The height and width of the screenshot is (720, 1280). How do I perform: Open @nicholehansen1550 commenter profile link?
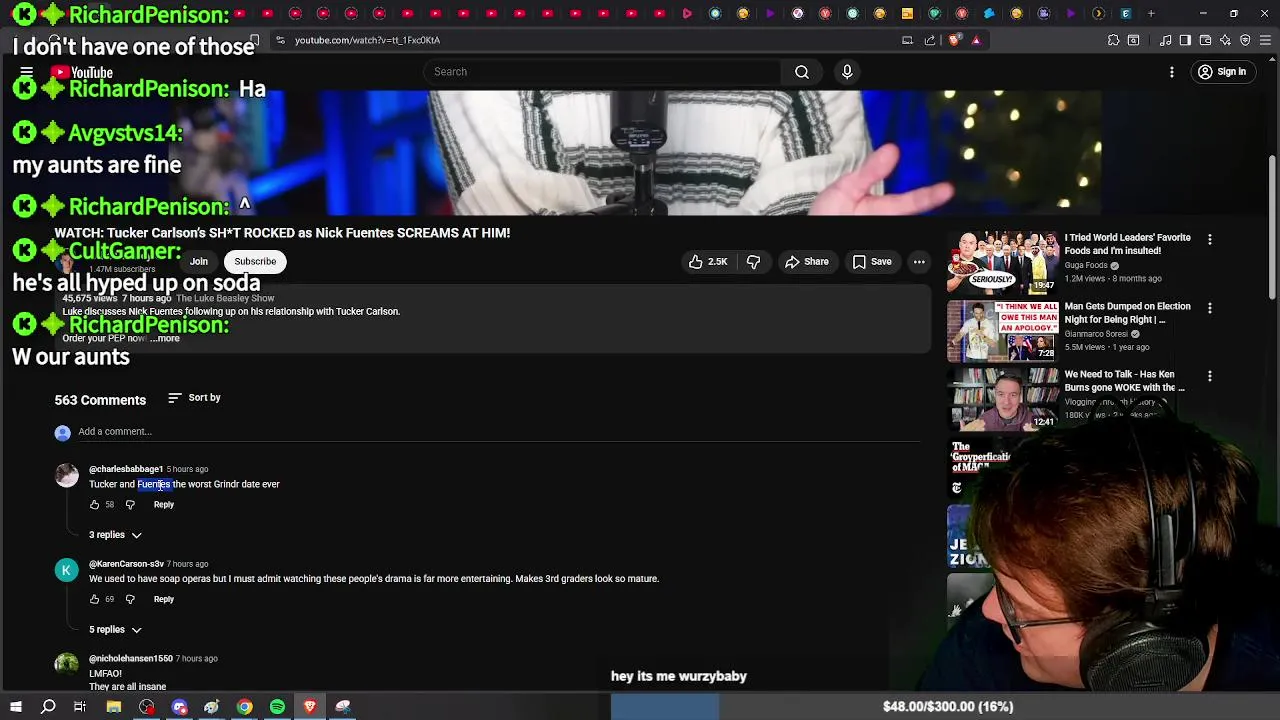(x=131, y=659)
